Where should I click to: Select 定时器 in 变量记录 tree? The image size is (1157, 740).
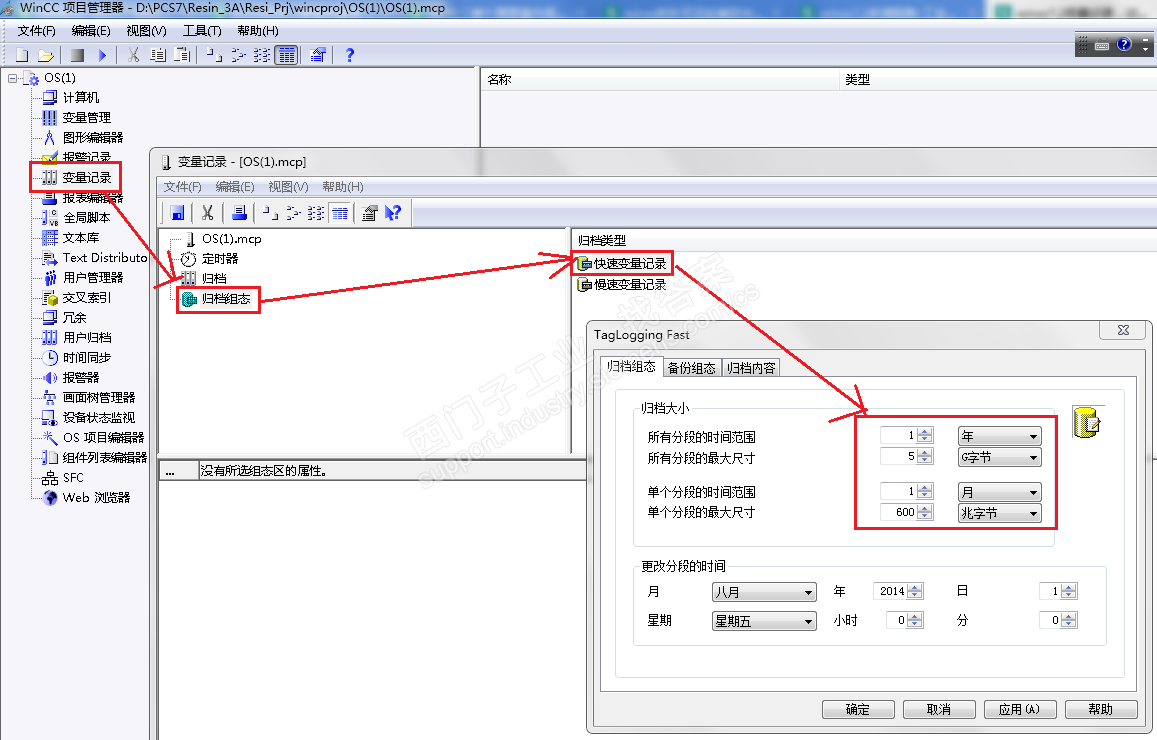220,259
